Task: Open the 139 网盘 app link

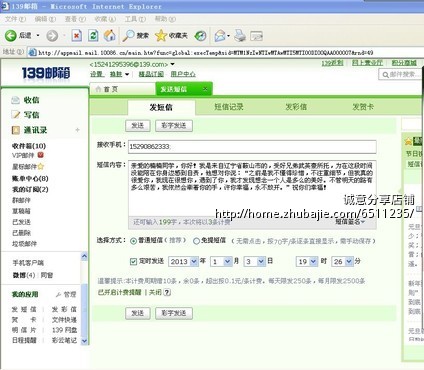Action: click(x=64, y=330)
